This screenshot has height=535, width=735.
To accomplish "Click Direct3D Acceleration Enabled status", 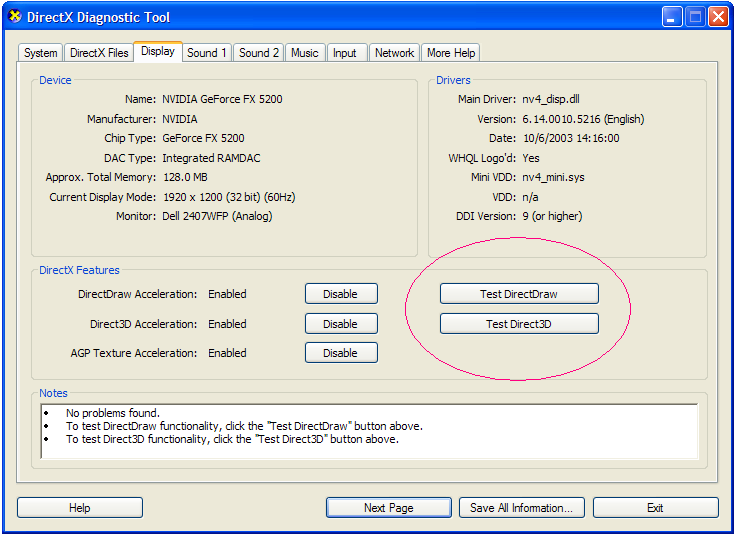I will point(227,324).
